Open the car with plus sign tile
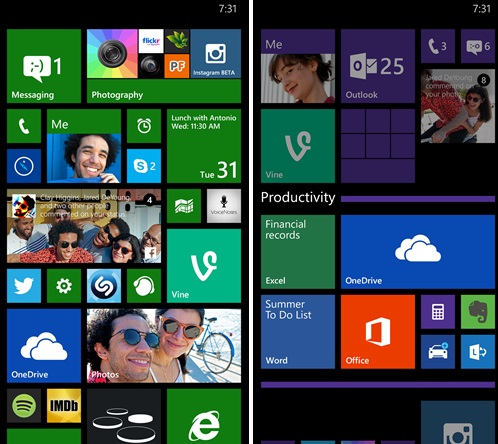 [x=438, y=352]
